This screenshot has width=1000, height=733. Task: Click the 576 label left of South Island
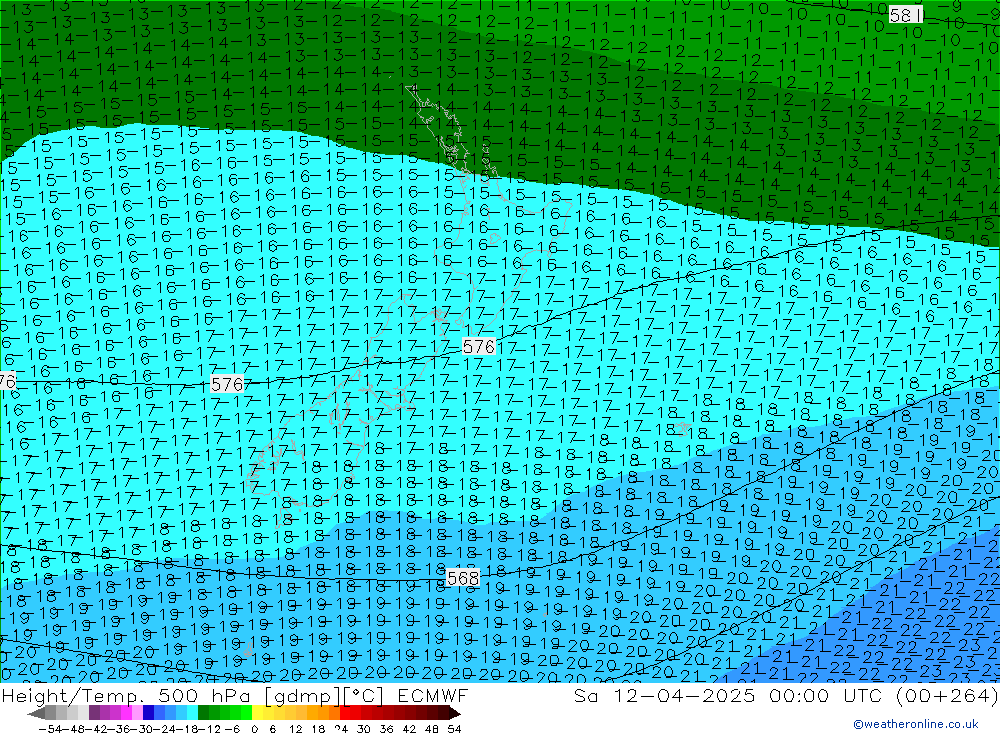coord(227,384)
